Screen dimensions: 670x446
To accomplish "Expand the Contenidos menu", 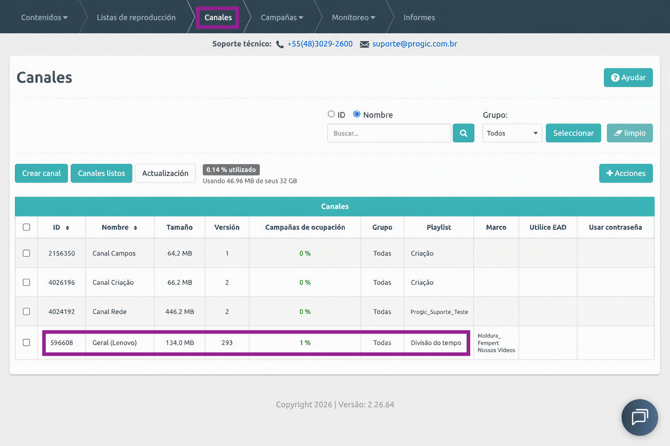I will point(44,18).
